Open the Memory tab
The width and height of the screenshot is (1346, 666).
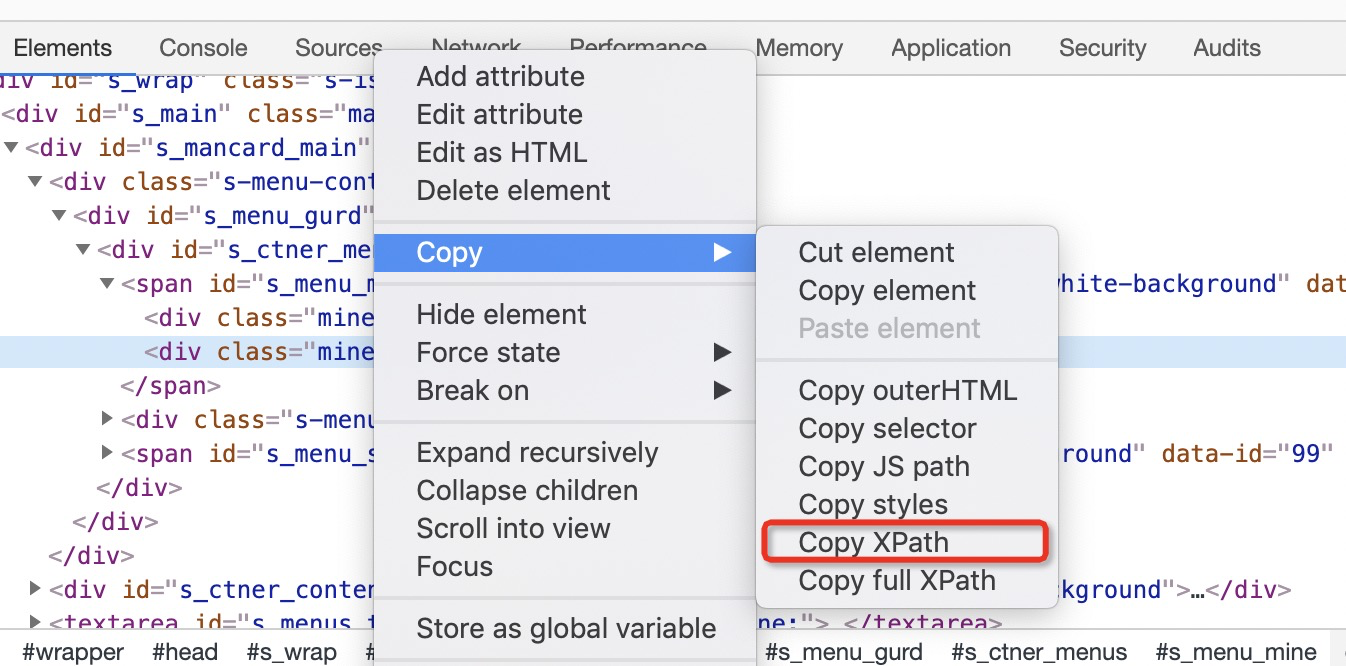click(x=799, y=48)
